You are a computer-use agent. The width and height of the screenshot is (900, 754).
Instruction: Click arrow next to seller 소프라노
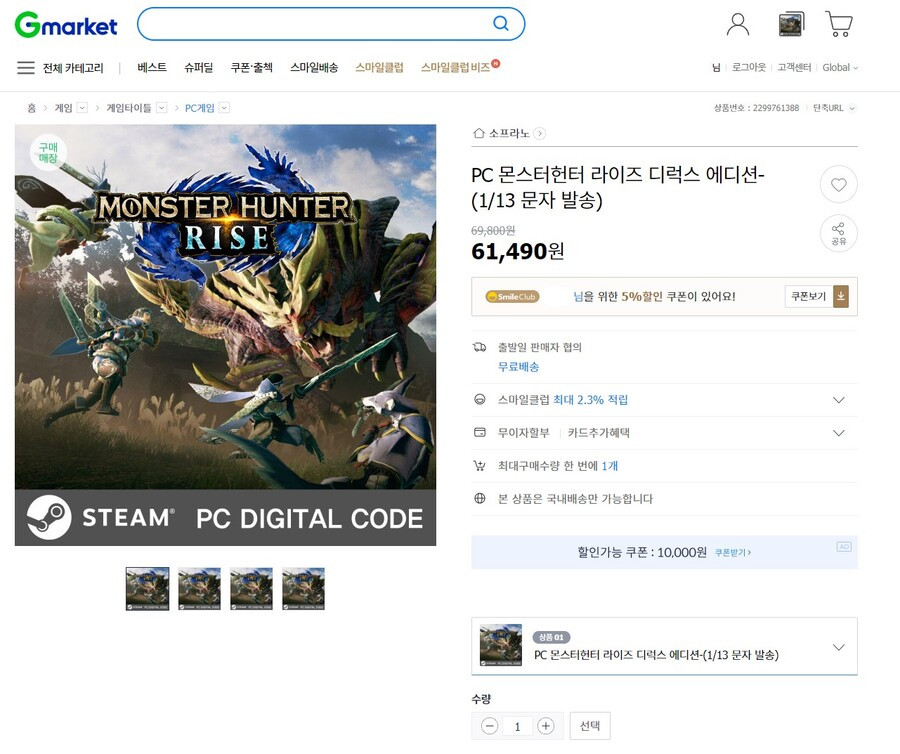point(539,134)
